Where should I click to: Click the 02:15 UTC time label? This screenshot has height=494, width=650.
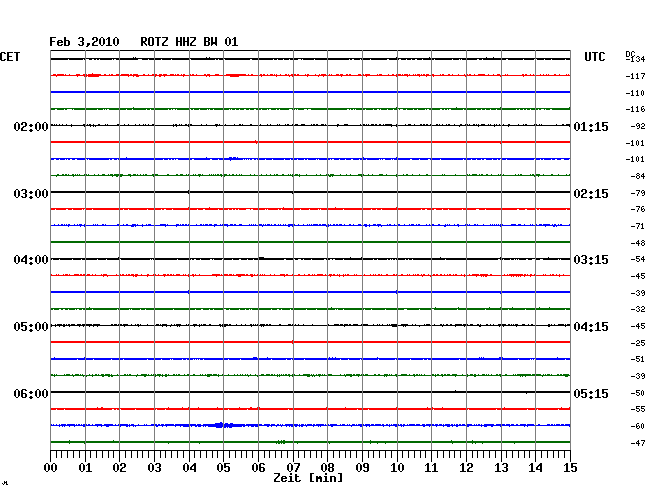pos(591,194)
